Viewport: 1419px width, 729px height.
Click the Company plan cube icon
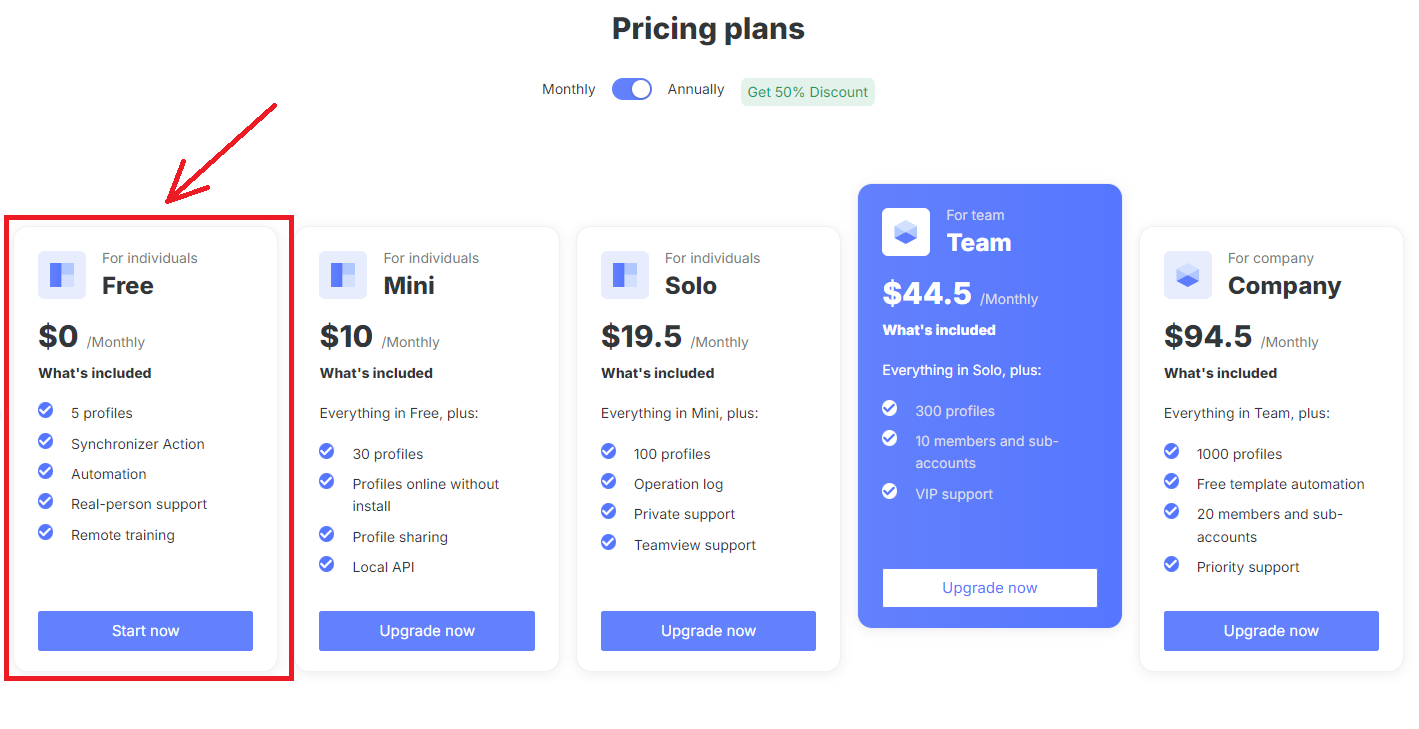click(x=1187, y=275)
